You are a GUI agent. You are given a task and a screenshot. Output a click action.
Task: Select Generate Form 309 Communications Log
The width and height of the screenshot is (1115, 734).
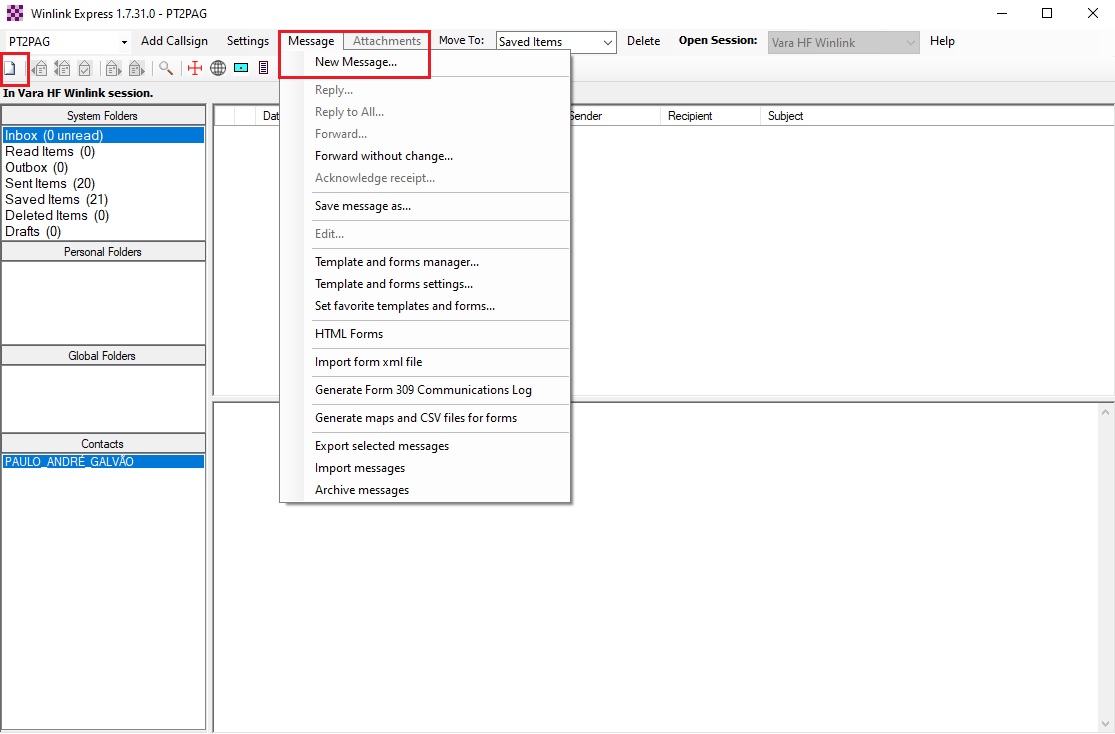coord(423,390)
